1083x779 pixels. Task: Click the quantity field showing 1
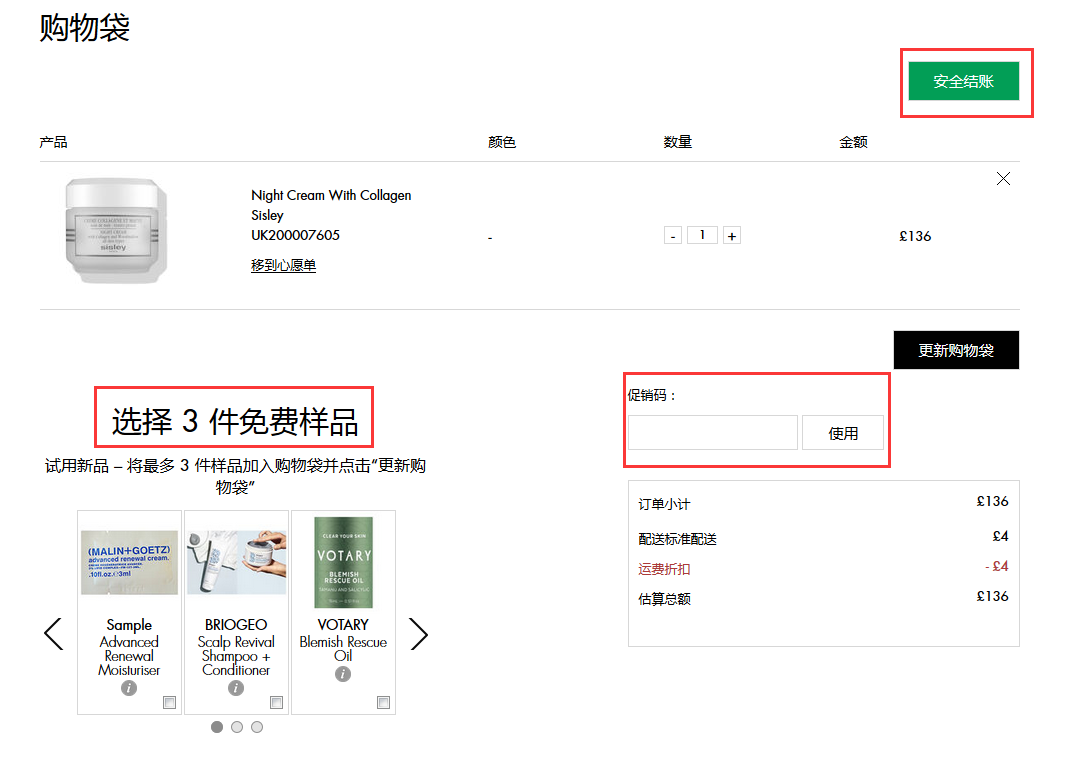pyautogui.click(x=702, y=235)
